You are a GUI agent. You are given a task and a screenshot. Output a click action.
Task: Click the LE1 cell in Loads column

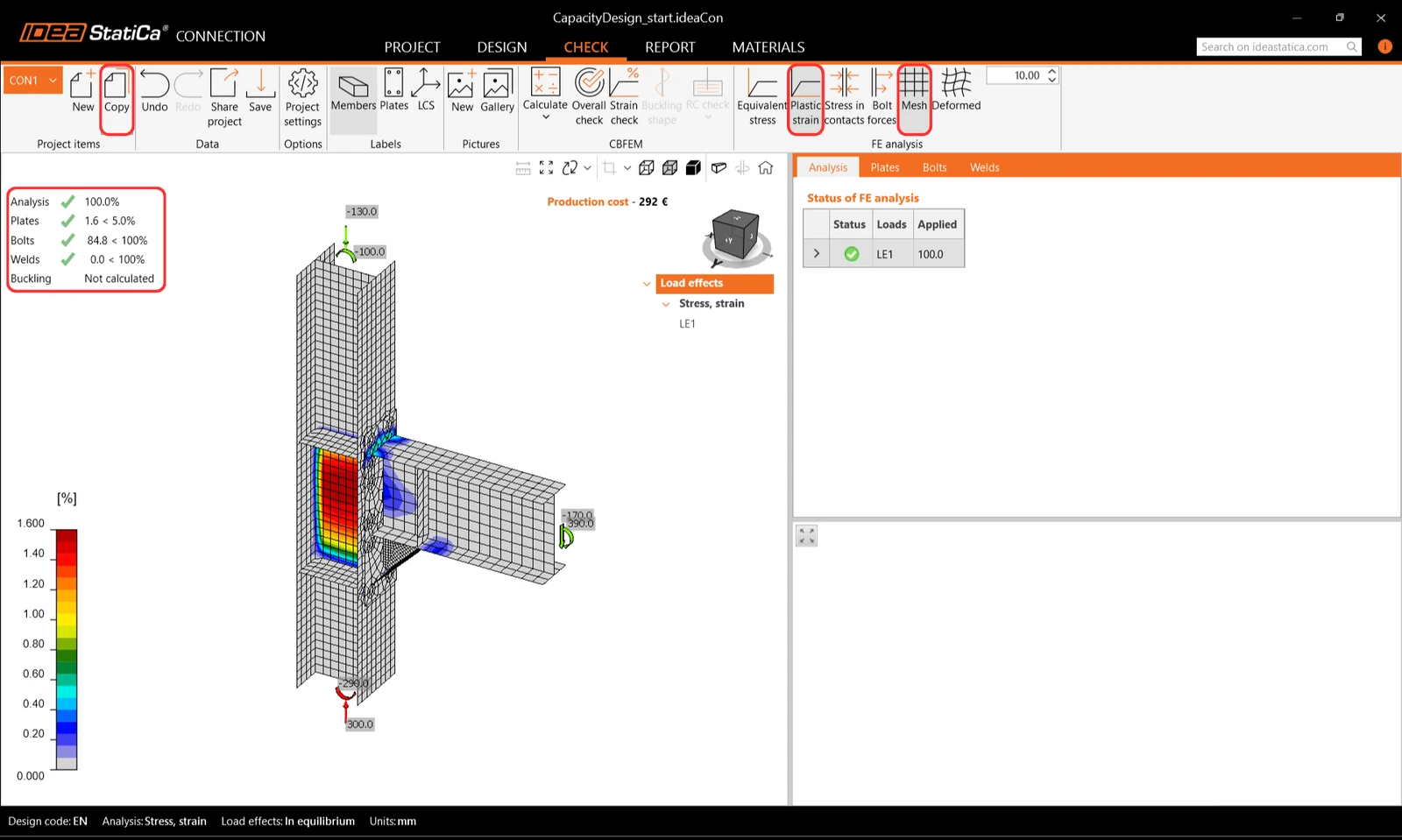click(892, 254)
